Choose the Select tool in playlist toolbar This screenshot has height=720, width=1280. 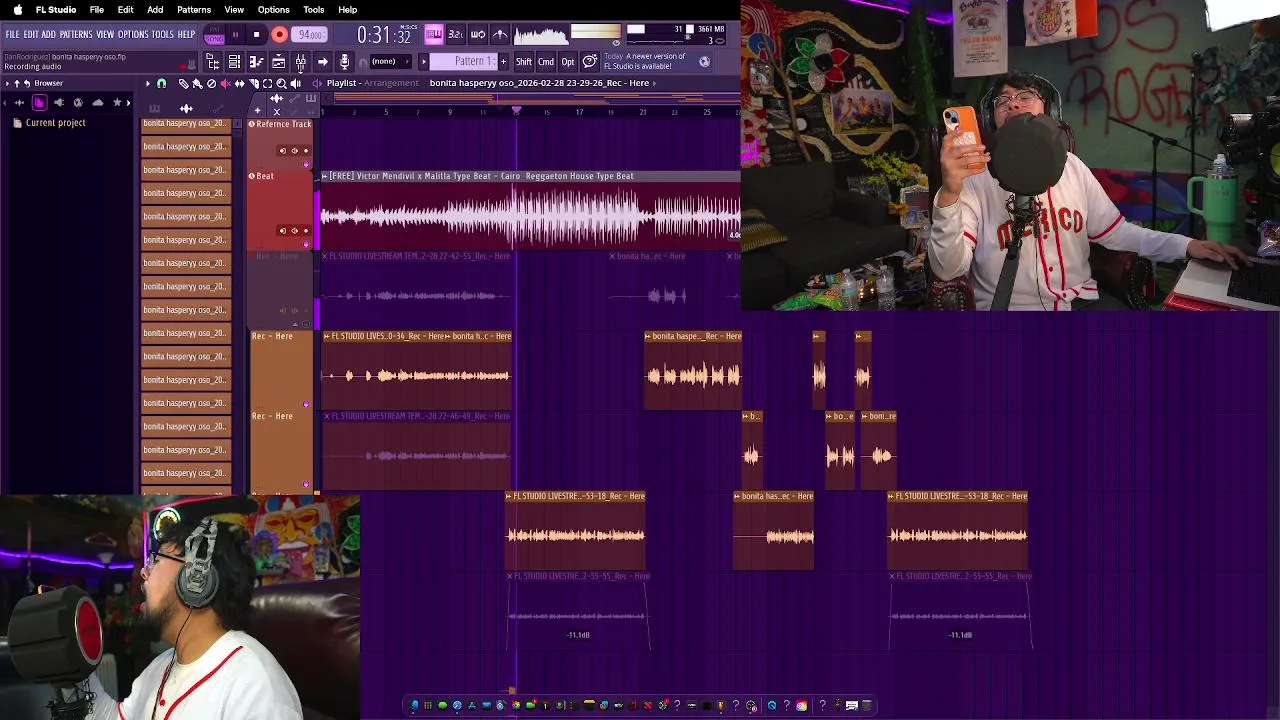(267, 83)
